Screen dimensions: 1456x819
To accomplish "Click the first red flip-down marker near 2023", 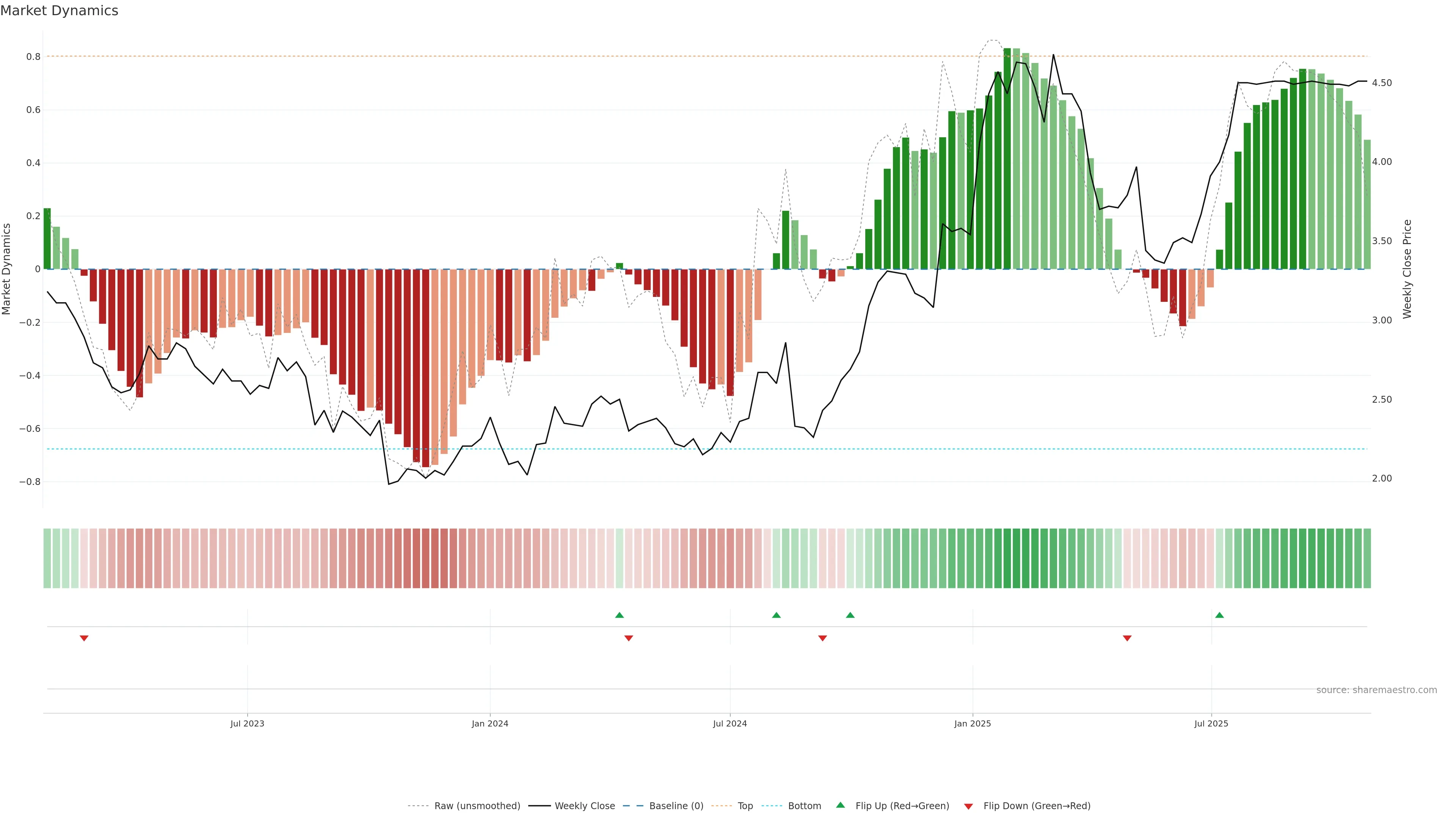I will [x=84, y=638].
